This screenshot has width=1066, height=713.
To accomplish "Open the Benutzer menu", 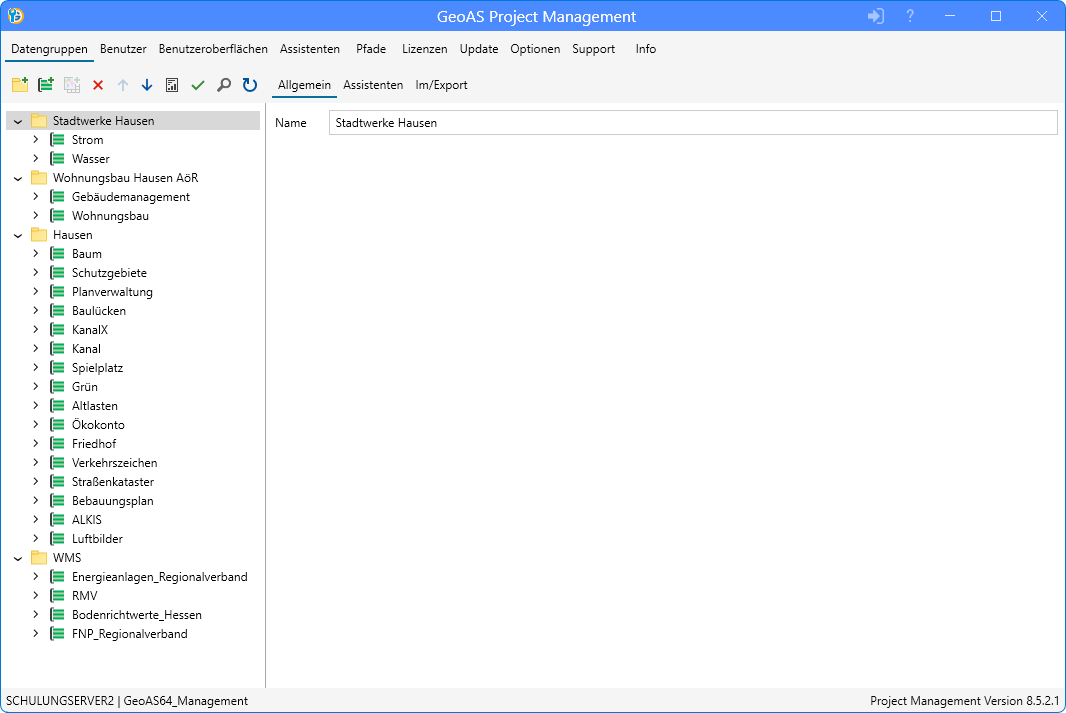I will (x=123, y=49).
